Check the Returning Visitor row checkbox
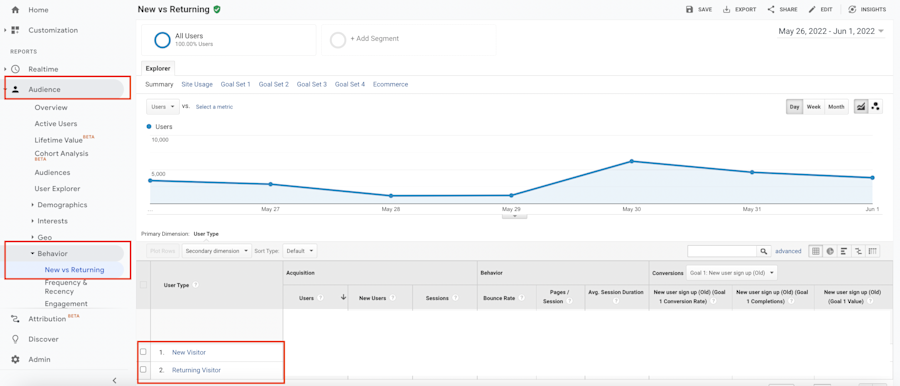The width and height of the screenshot is (900, 386). tap(143, 369)
